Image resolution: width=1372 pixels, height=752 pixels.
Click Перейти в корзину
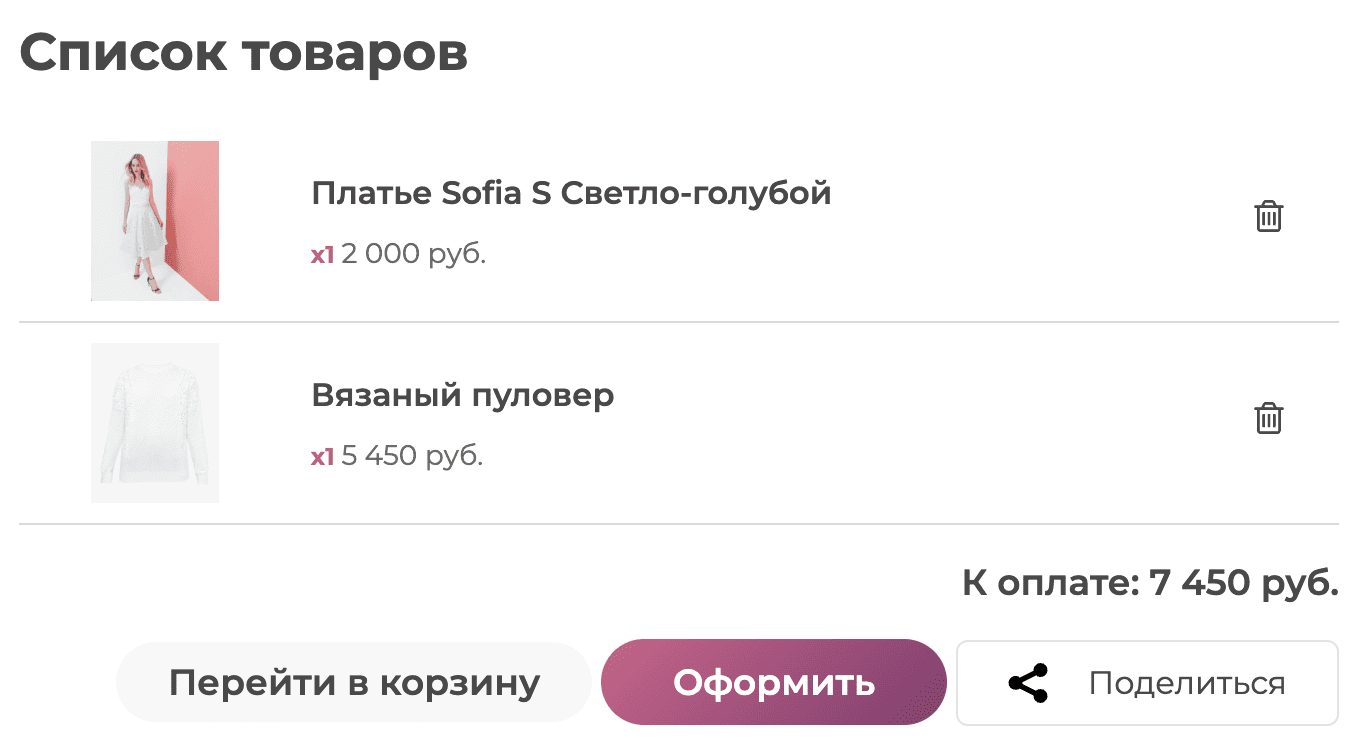355,682
